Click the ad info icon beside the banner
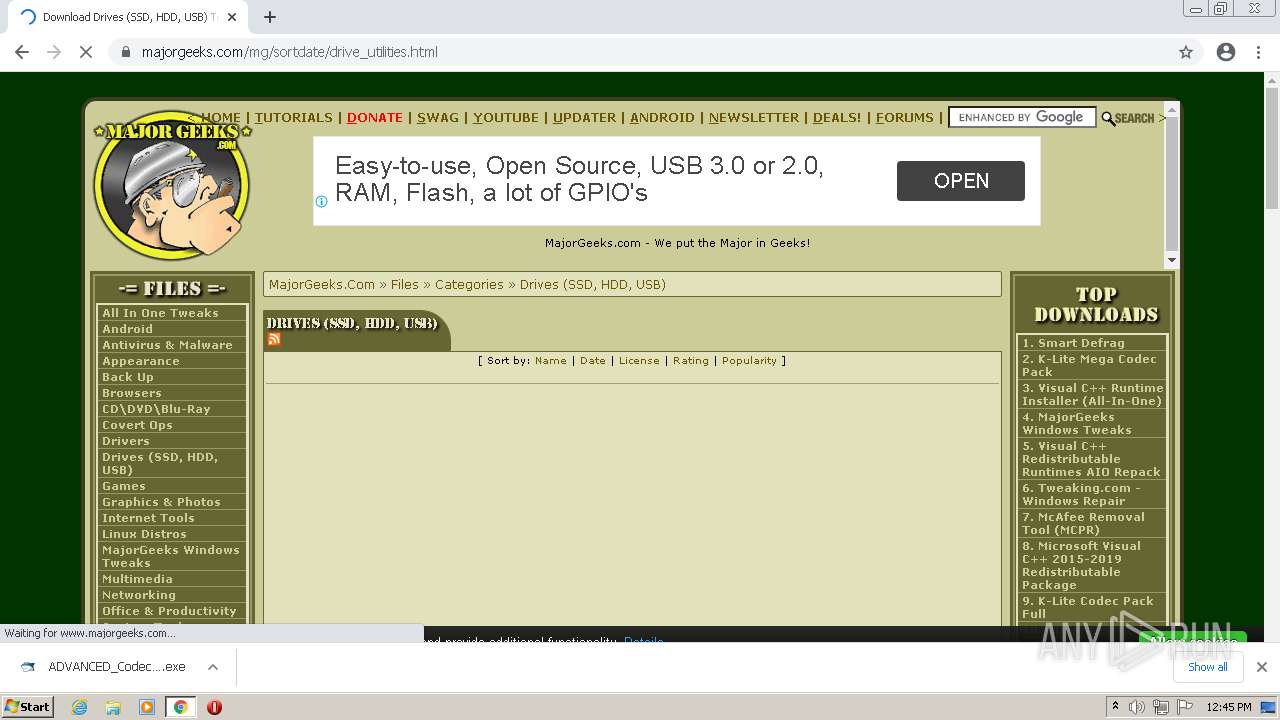This screenshot has height=720, width=1280. [x=321, y=201]
